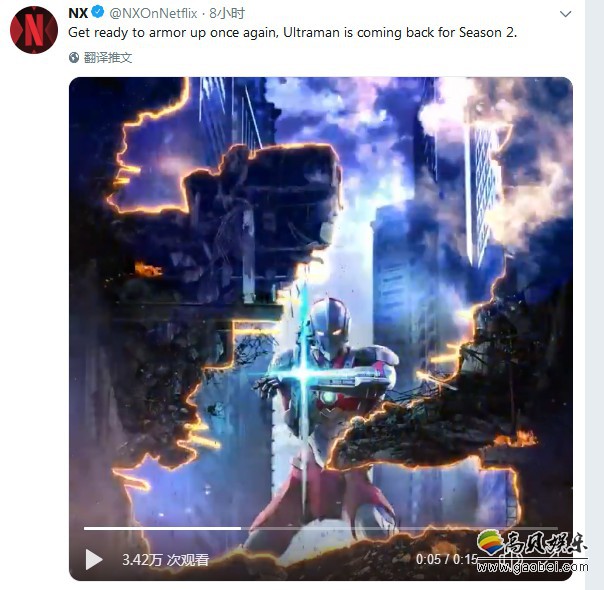604x590 pixels.
Task: Open the tweet options chevron menu
Action: point(565,14)
